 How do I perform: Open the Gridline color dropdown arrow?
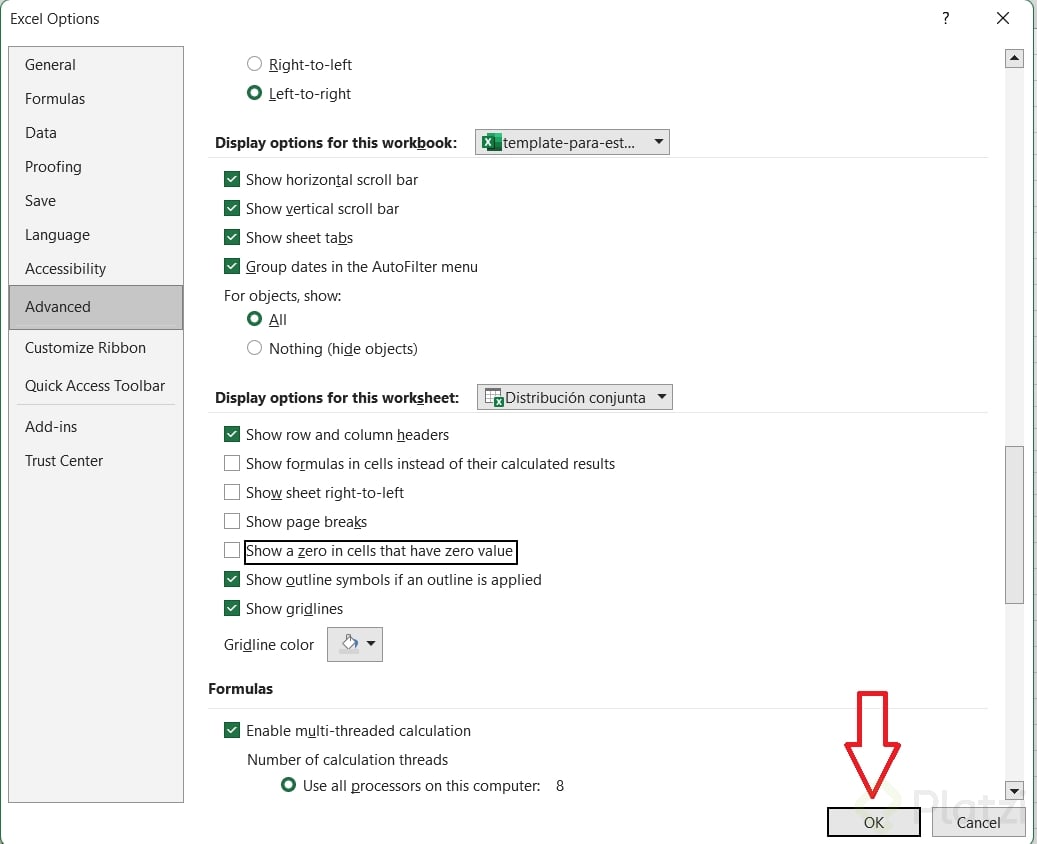click(x=371, y=644)
